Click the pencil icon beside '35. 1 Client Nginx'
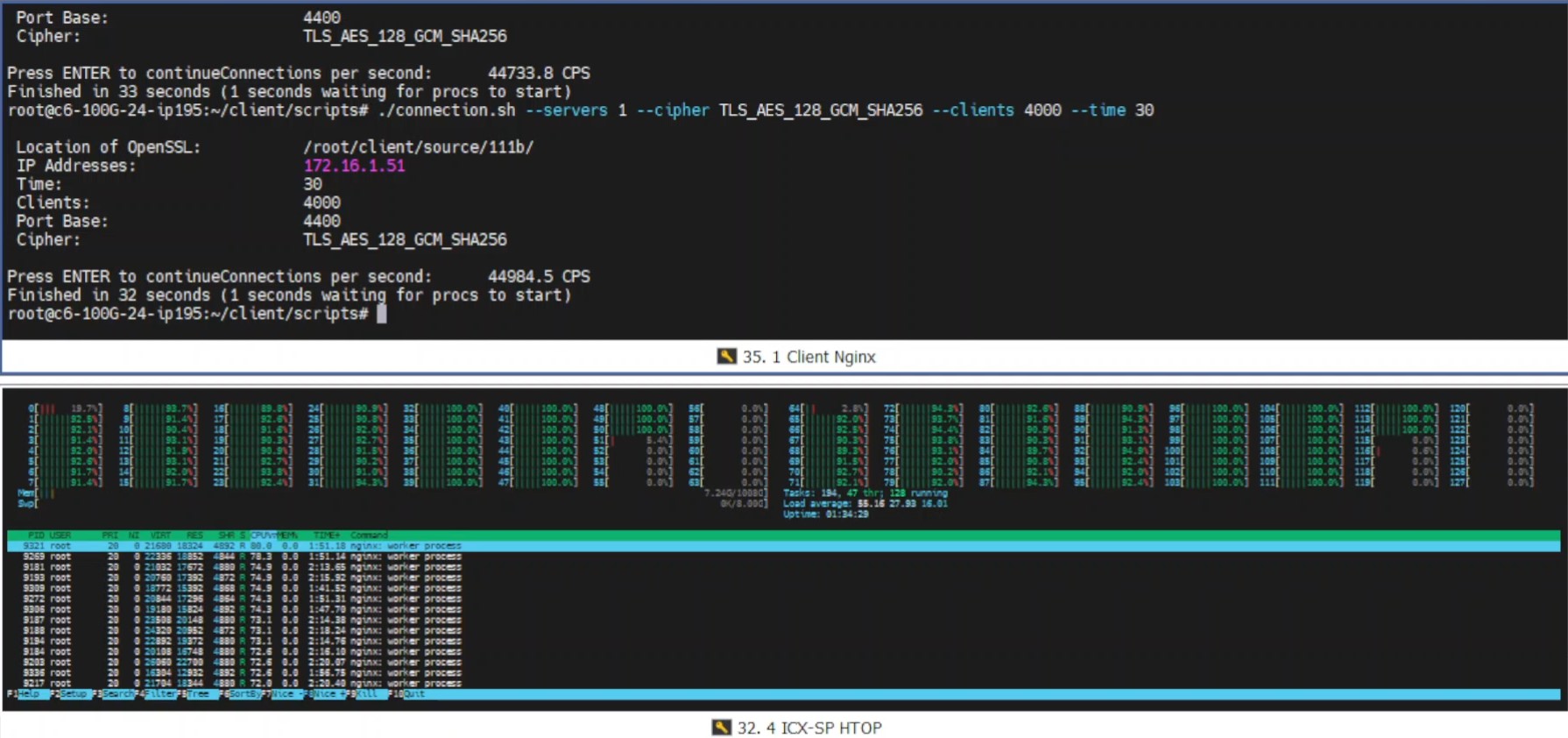The height and width of the screenshot is (738, 1568). (726, 356)
